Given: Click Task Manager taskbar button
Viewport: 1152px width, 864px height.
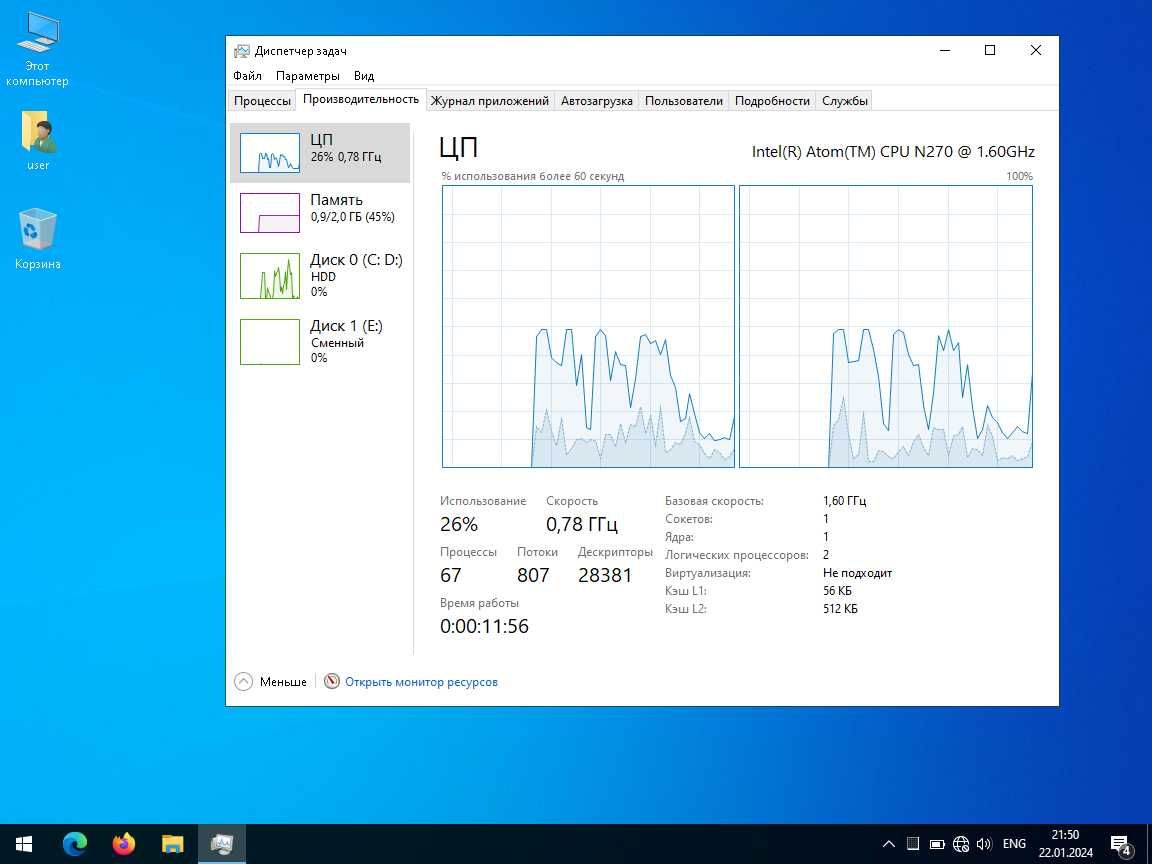Looking at the screenshot, I should [x=222, y=844].
